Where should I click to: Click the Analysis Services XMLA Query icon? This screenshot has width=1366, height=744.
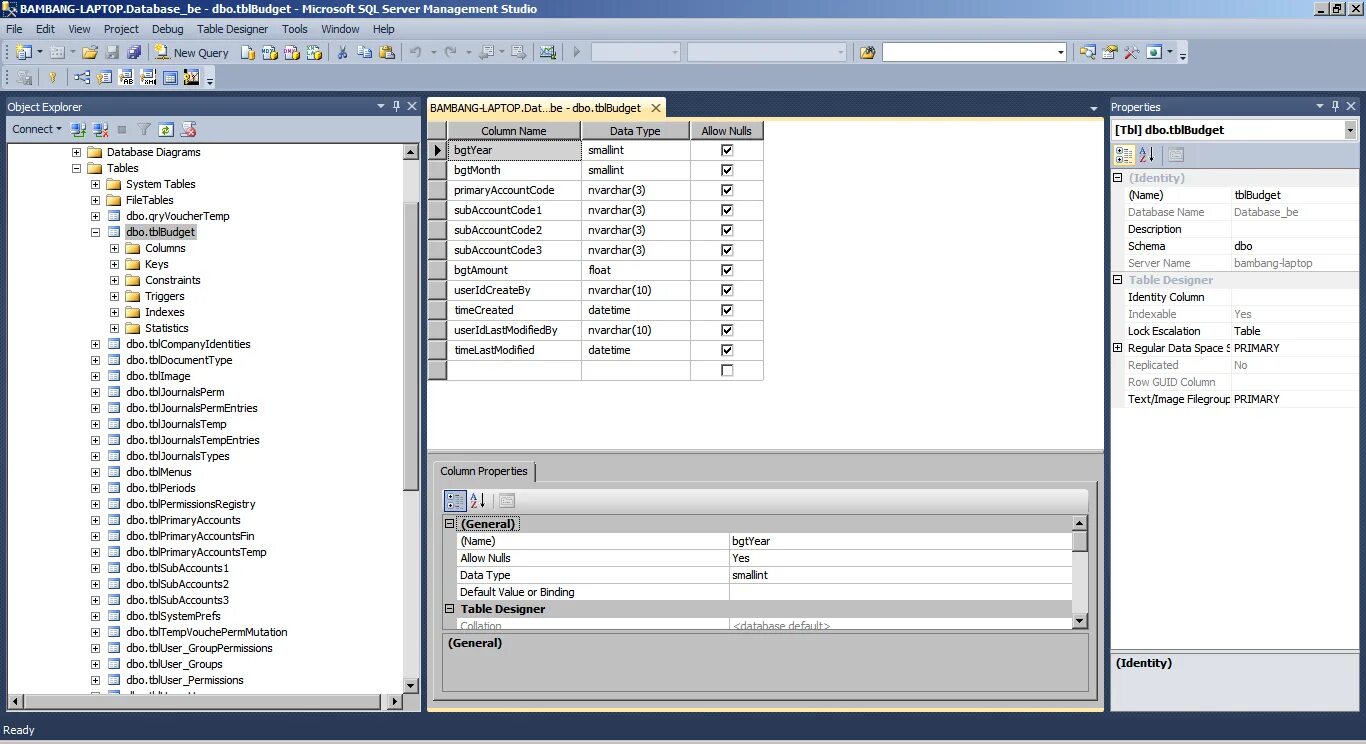[314, 52]
